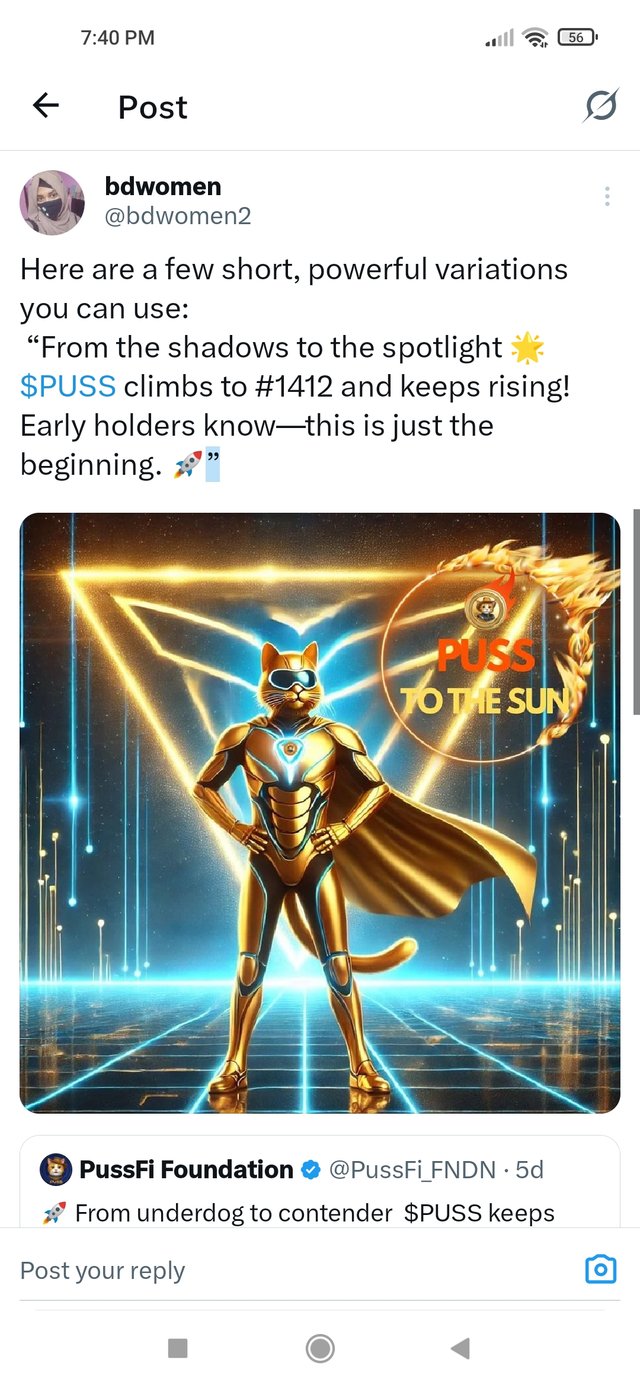The height and width of the screenshot is (1387, 640).
Task: Tap the blue verified badge
Action: [311, 1169]
